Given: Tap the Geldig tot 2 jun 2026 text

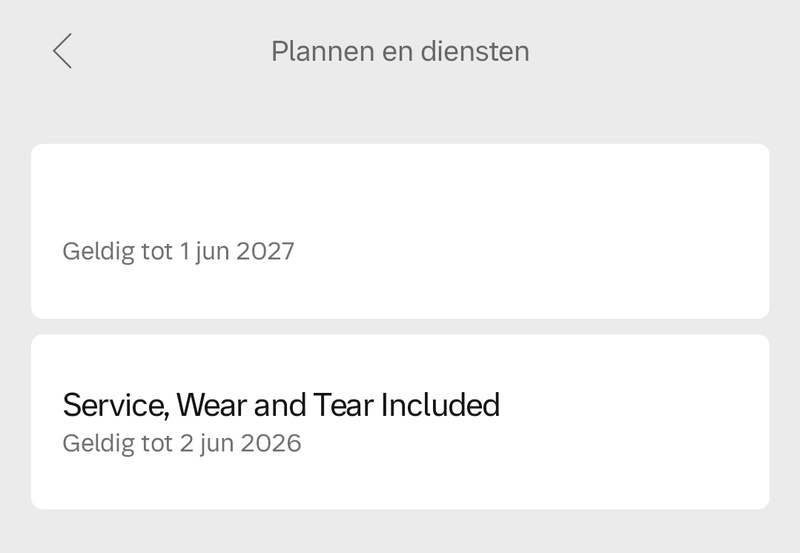Looking at the screenshot, I should point(181,442).
